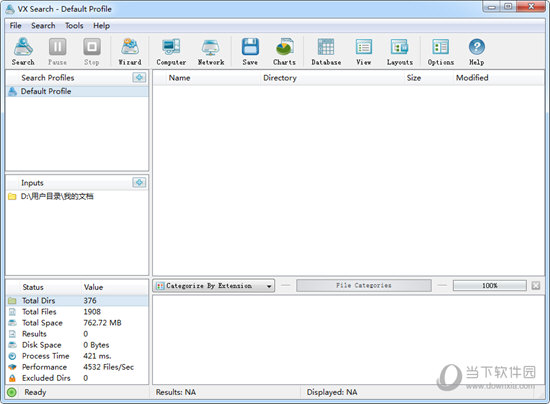This screenshot has height=404, width=550.
Task: Open the File menu
Action: pyautogui.click(x=15, y=26)
